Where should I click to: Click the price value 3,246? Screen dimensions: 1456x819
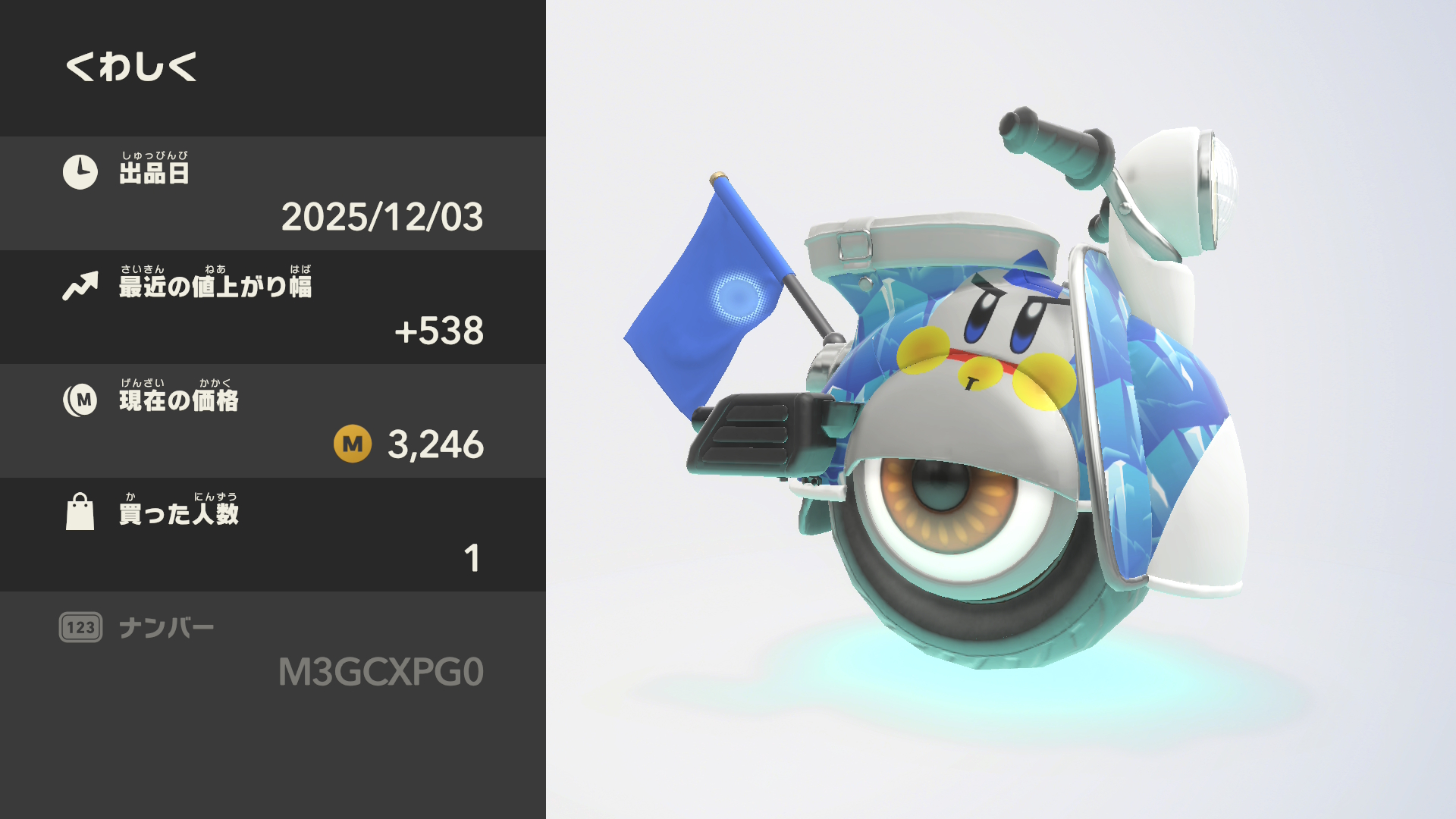click(x=436, y=444)
